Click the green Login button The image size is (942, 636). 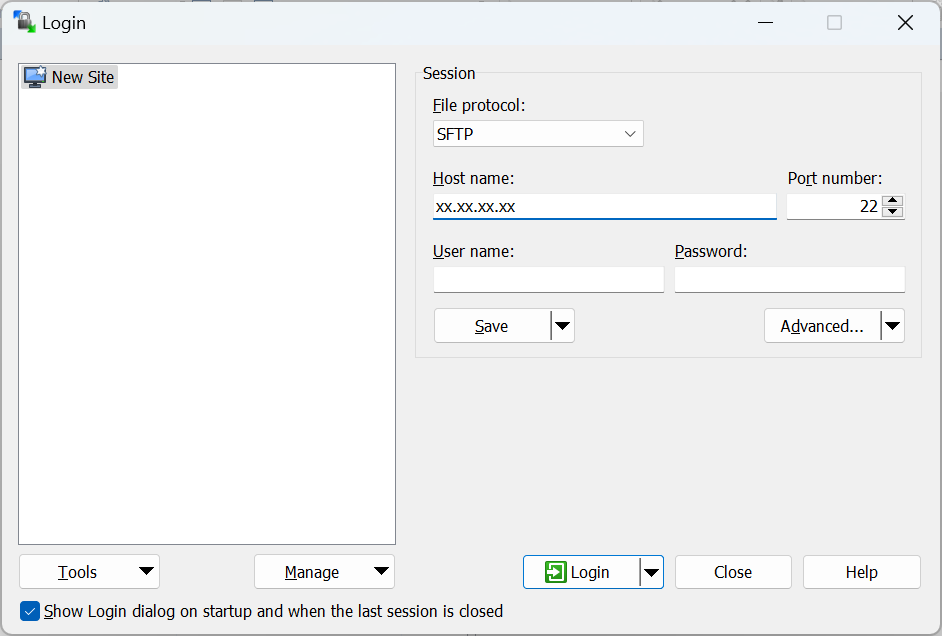581,572
